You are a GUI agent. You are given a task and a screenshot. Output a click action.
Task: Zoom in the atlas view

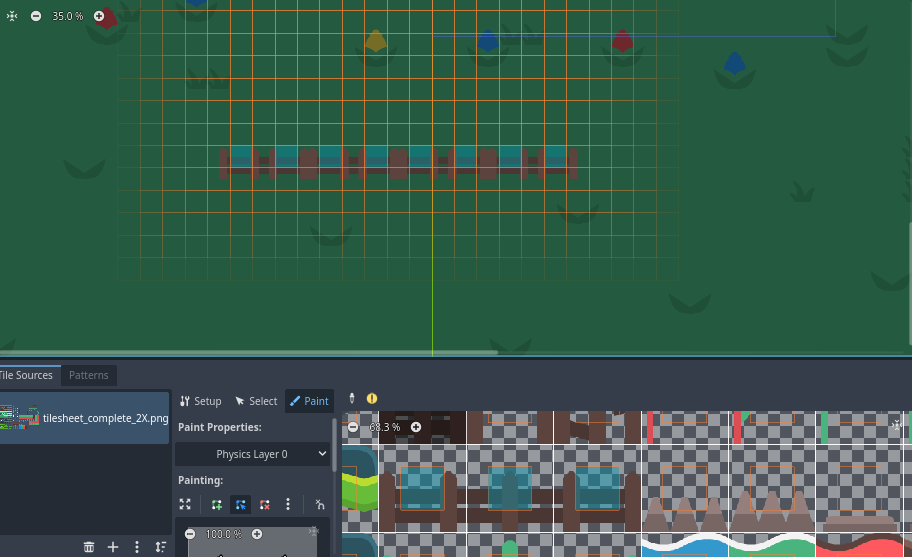tap(416, 427)
